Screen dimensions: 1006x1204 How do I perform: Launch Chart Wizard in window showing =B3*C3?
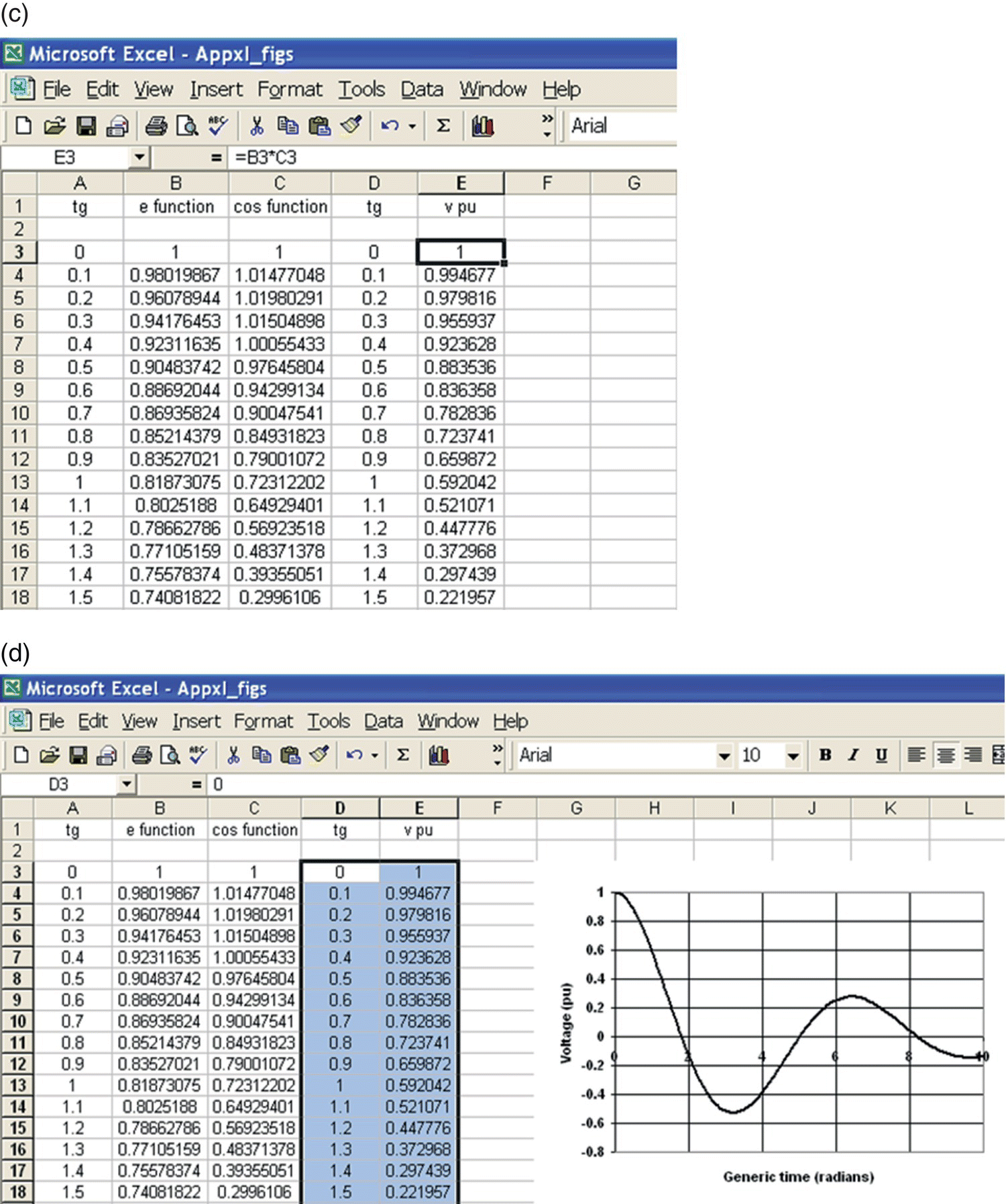[482, 125]
